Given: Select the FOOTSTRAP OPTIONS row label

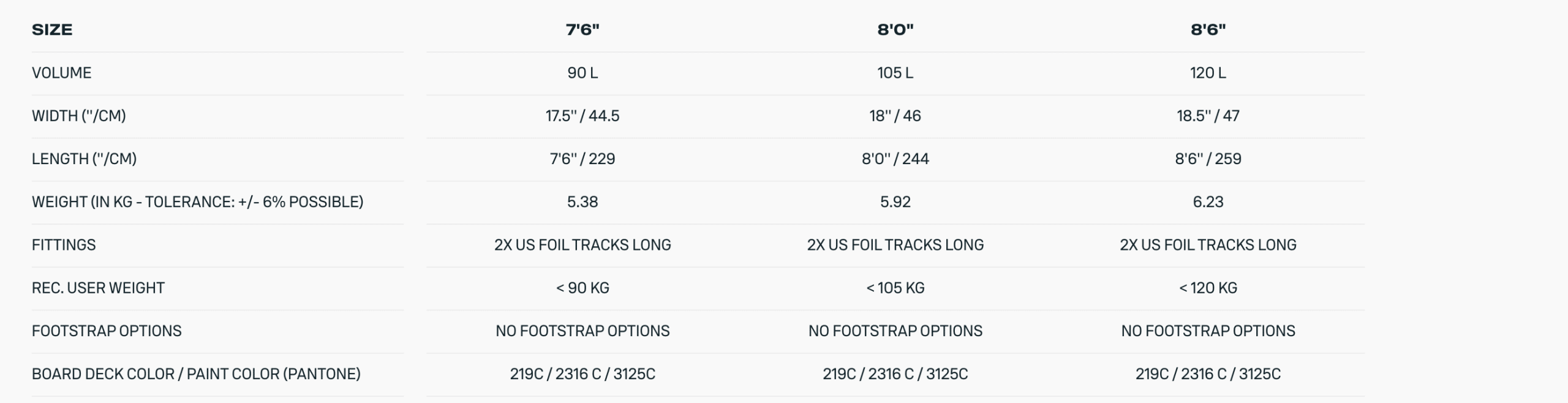Looking at the screenshot, I should coord(107,331).
